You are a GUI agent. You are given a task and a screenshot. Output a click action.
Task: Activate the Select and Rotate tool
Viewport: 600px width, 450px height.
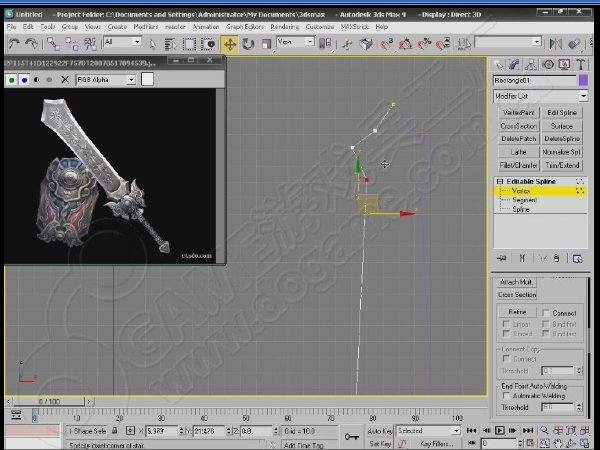(248, 44)
